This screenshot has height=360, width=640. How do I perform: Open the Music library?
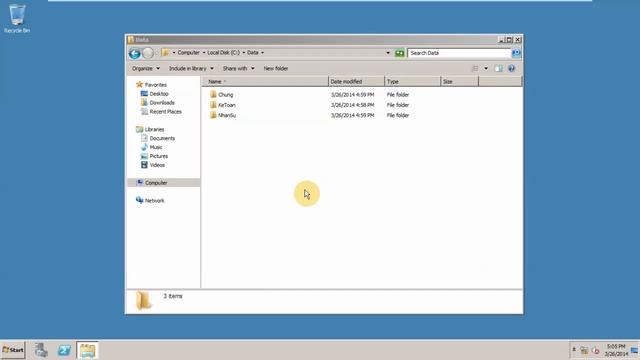tap(156, 147)
